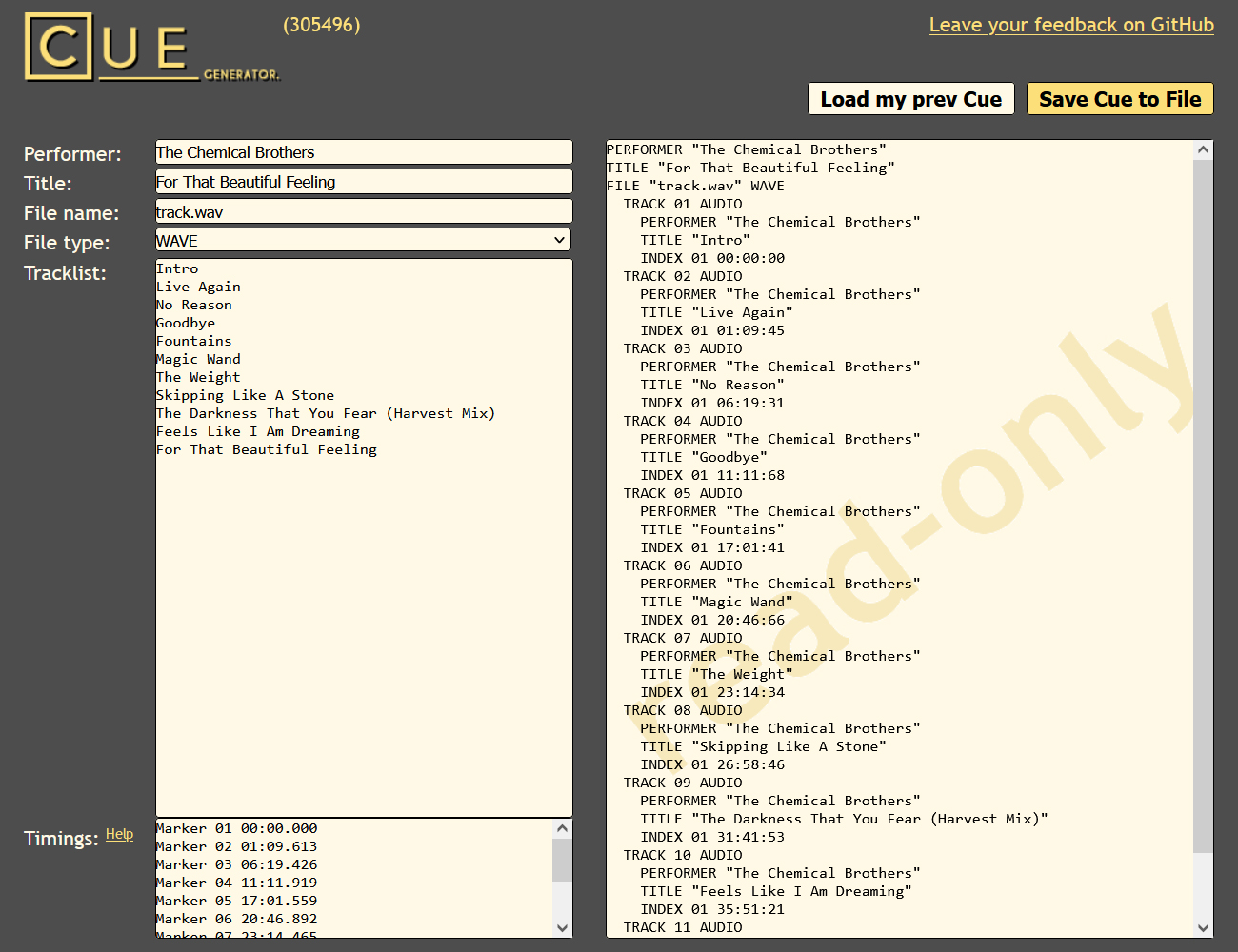Image resolution: width=1238 pixels, height=952 pixels.
Task: Click 'TITLE "For That Beautiful Feeling"' header output line
Action: coord(750,168)
